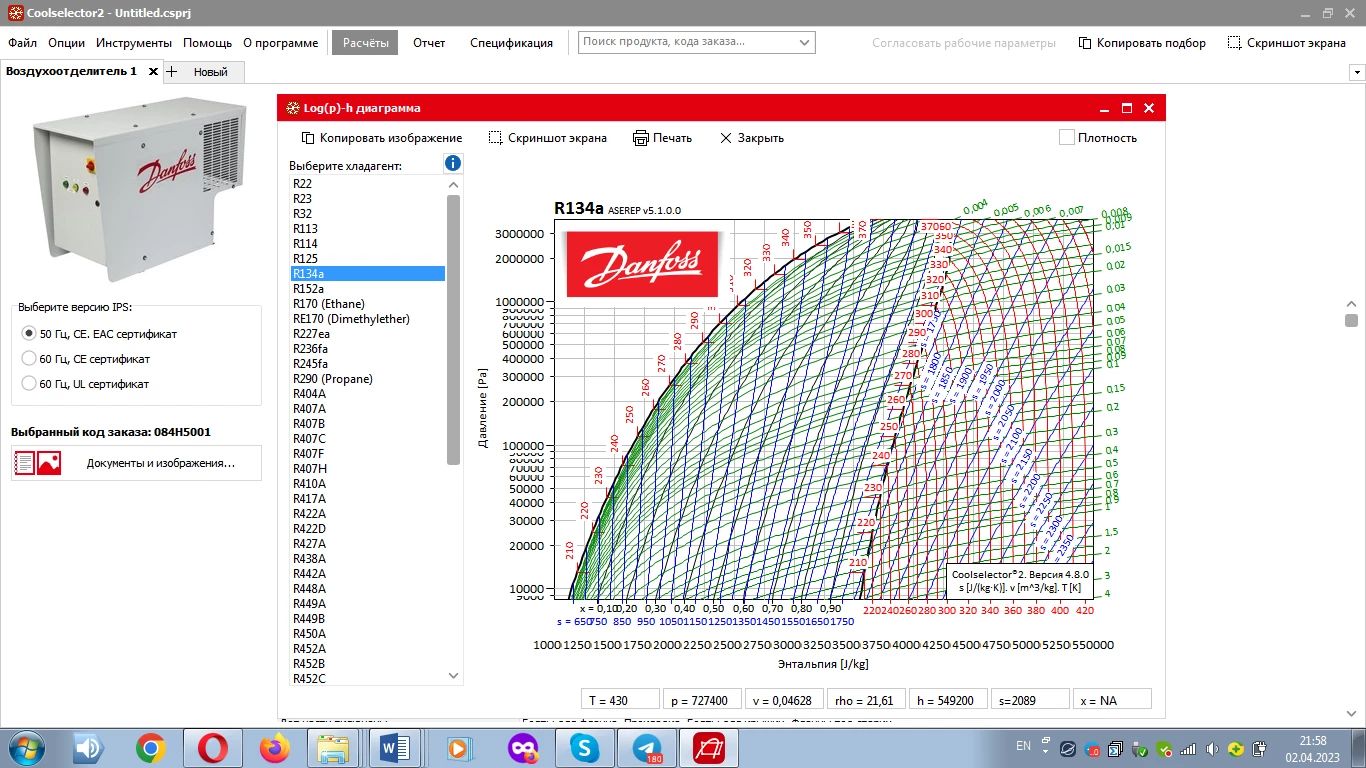Switch to the Спецификация tab
The image size is (1366, 768).
[511, 43]
